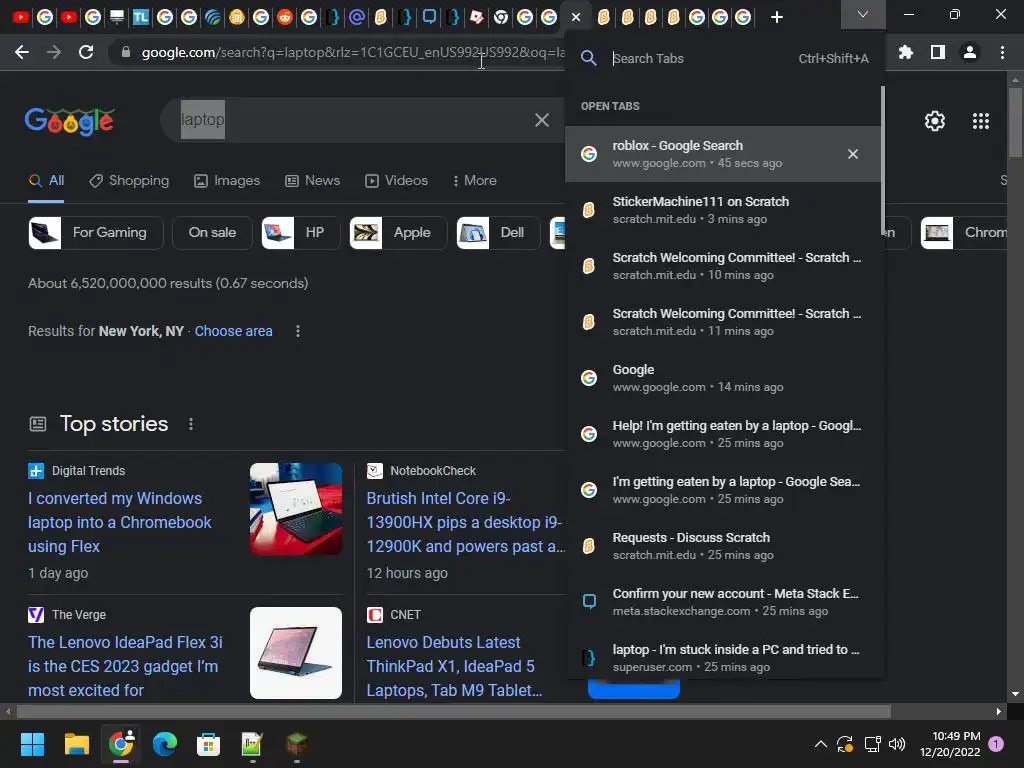Open the volume control in system tray
The height and width of the screenshot is (768, 1024).
point(897,744)
